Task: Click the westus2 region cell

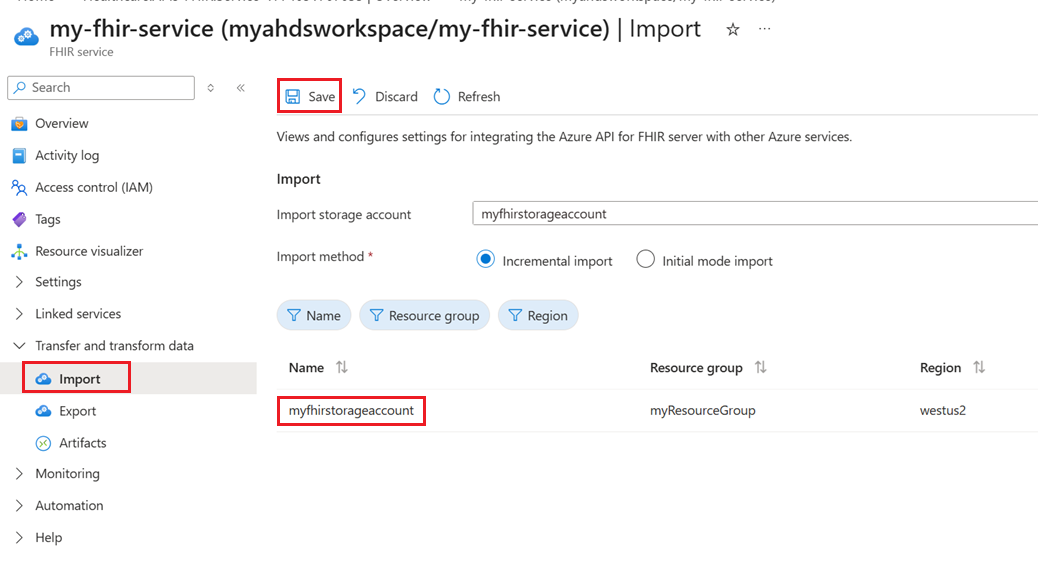Action: pyautogui.click(x=943, y=410)
